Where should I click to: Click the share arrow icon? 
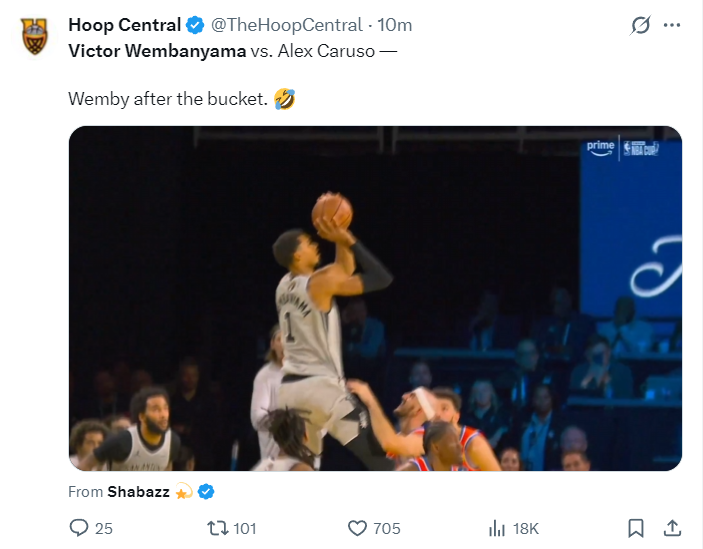tap(673, 527)
